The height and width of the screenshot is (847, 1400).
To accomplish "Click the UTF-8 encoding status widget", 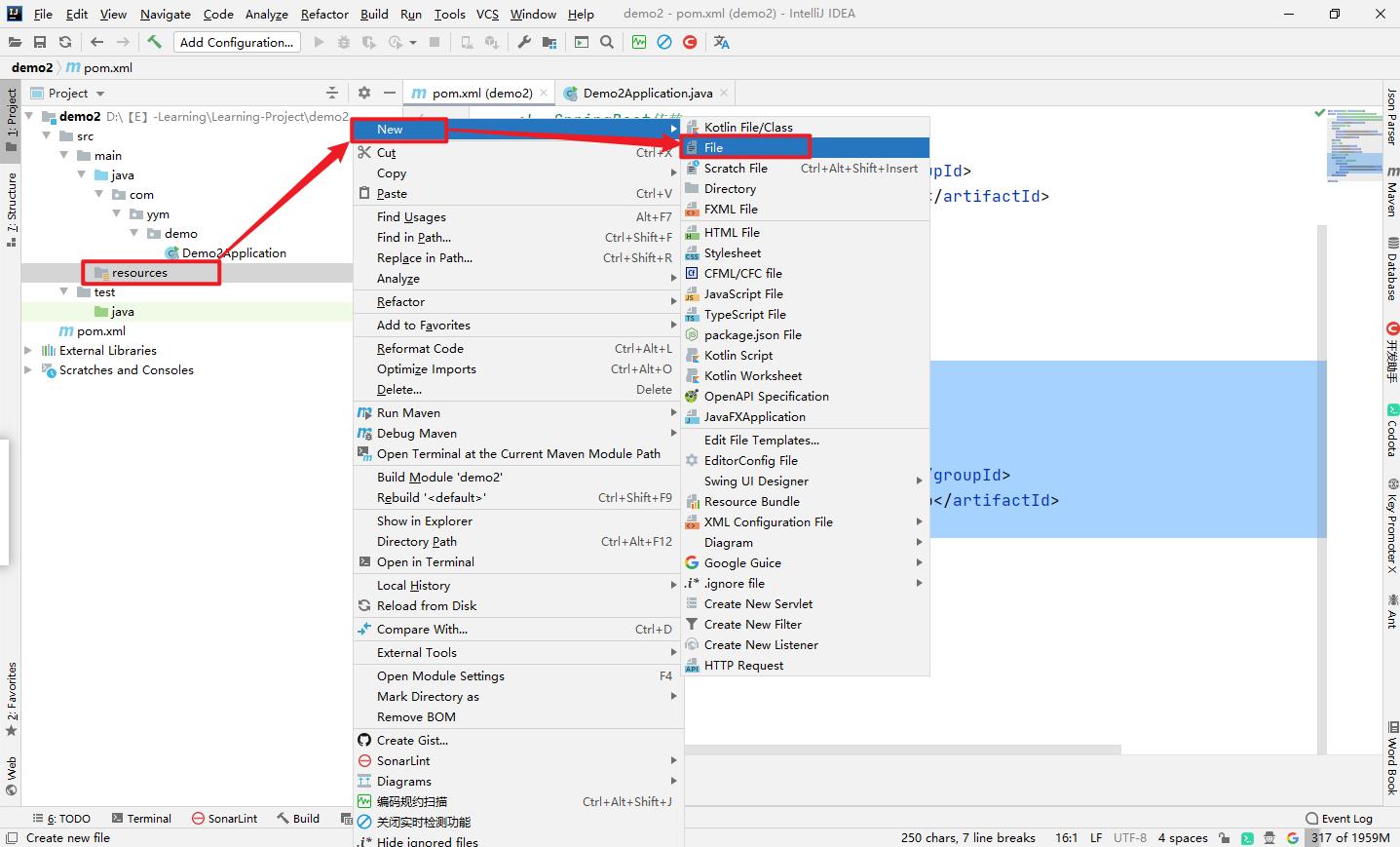I will 1130,837.
